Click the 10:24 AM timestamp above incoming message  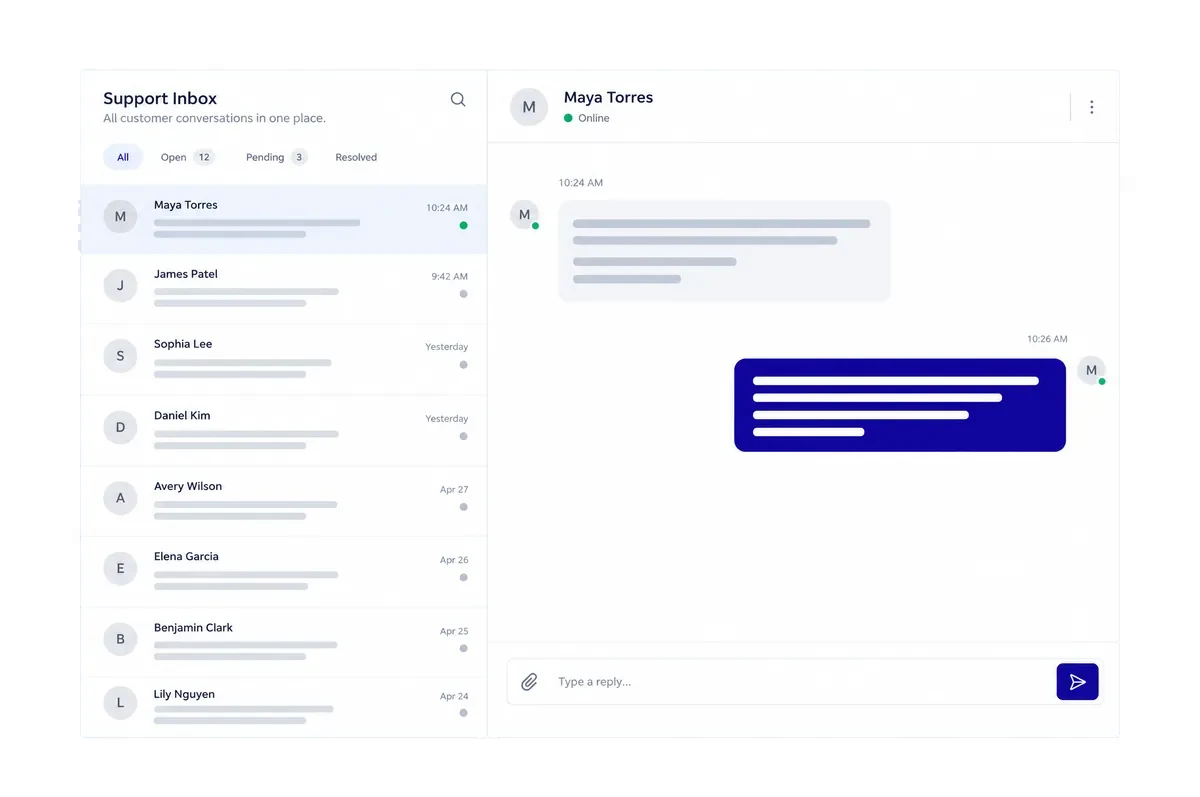click(581, 183)
